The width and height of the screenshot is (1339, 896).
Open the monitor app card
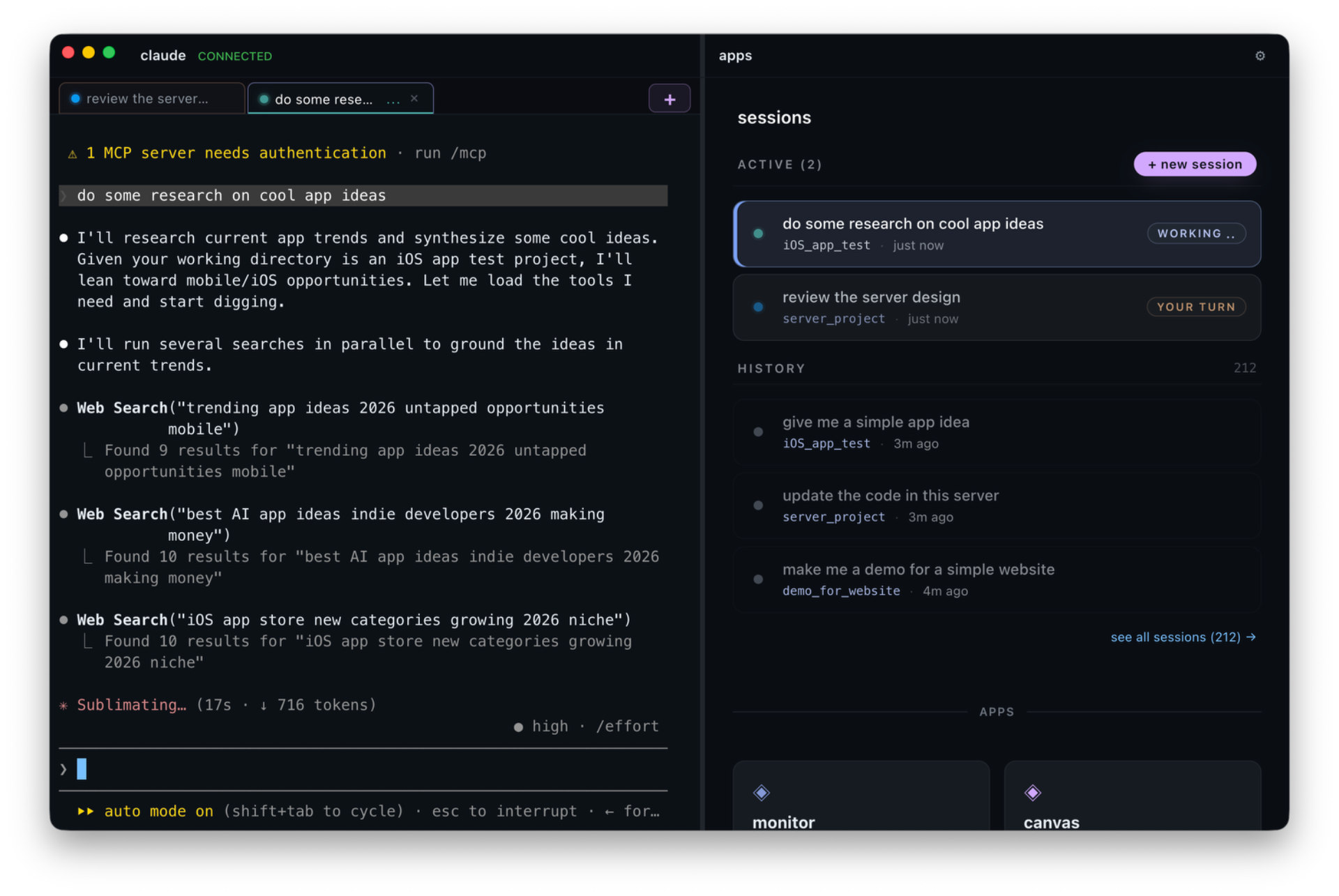861,796
